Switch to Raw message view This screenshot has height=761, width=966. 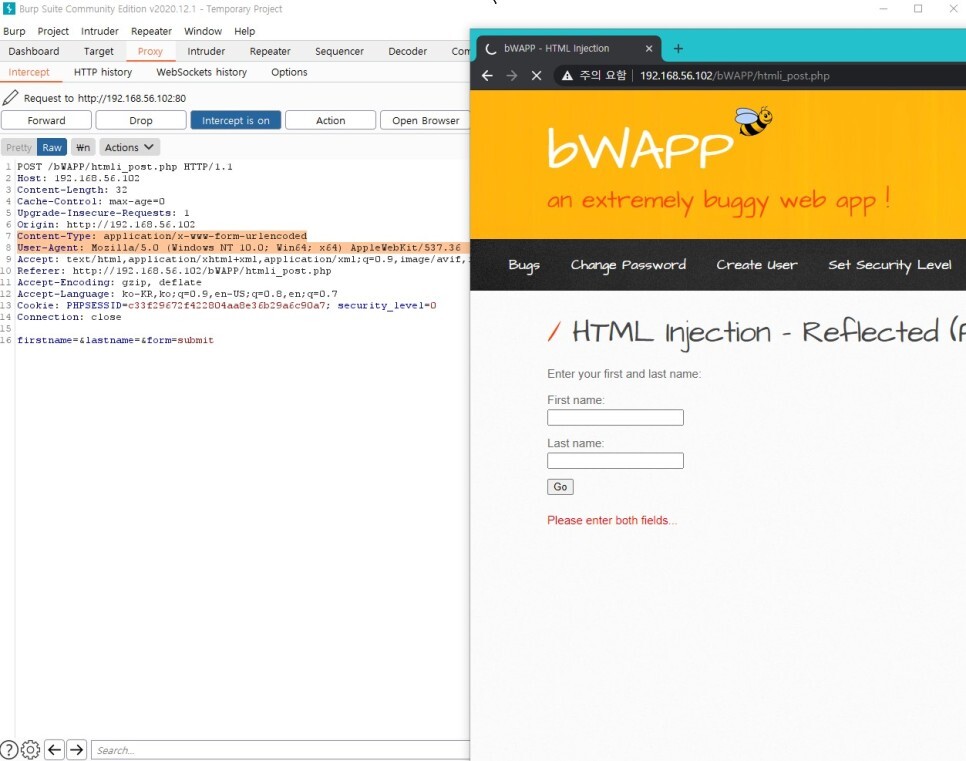[x=52, y=147]
